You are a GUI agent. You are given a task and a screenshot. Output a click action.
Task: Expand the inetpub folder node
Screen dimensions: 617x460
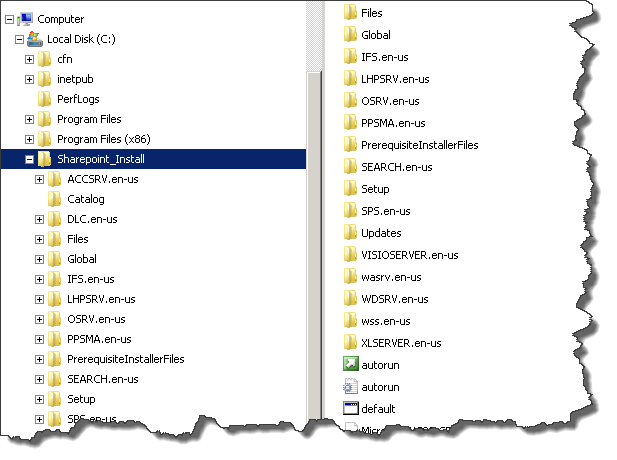pyautogui.click(x=30, y=79)
